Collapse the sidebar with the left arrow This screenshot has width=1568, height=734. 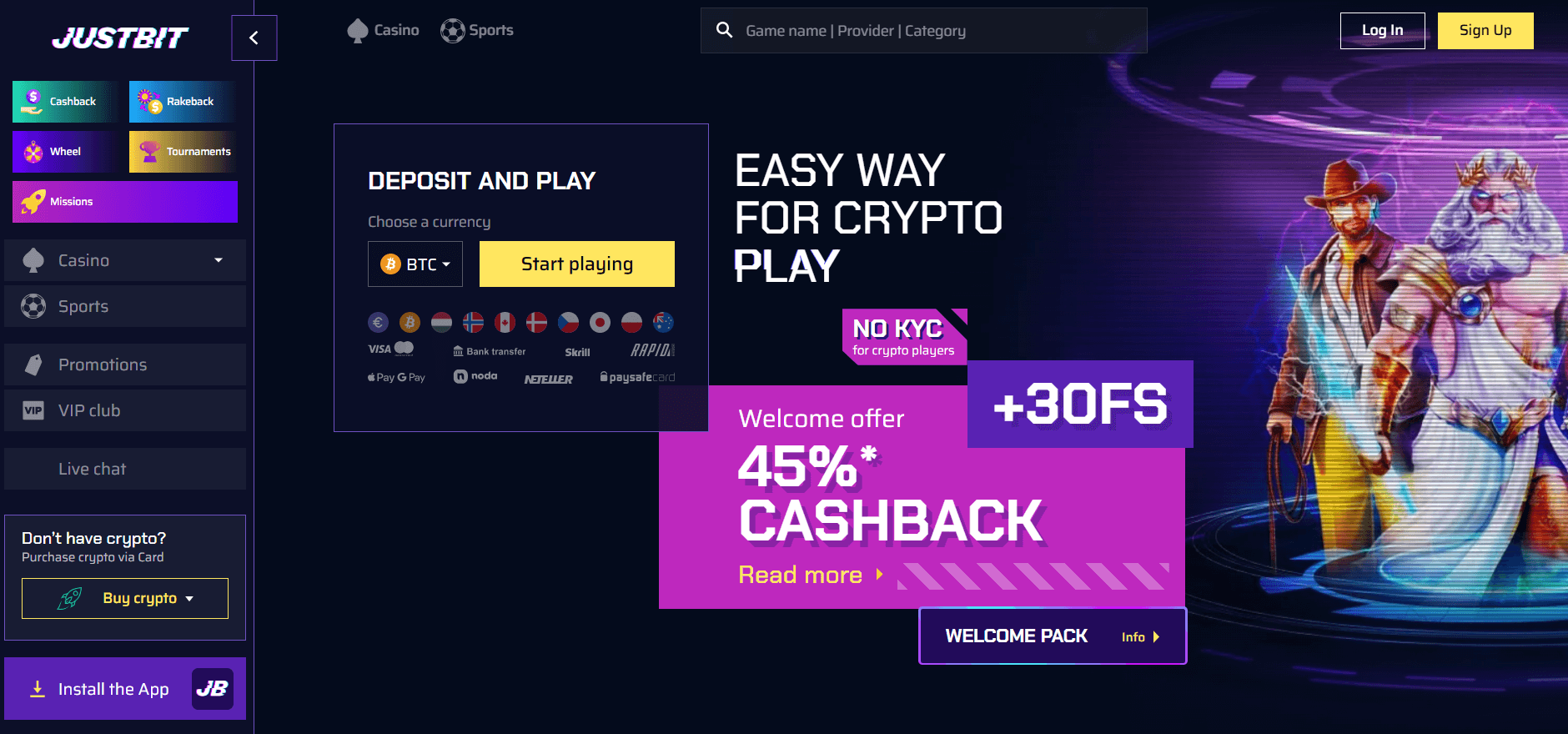[x=254, y=38]
